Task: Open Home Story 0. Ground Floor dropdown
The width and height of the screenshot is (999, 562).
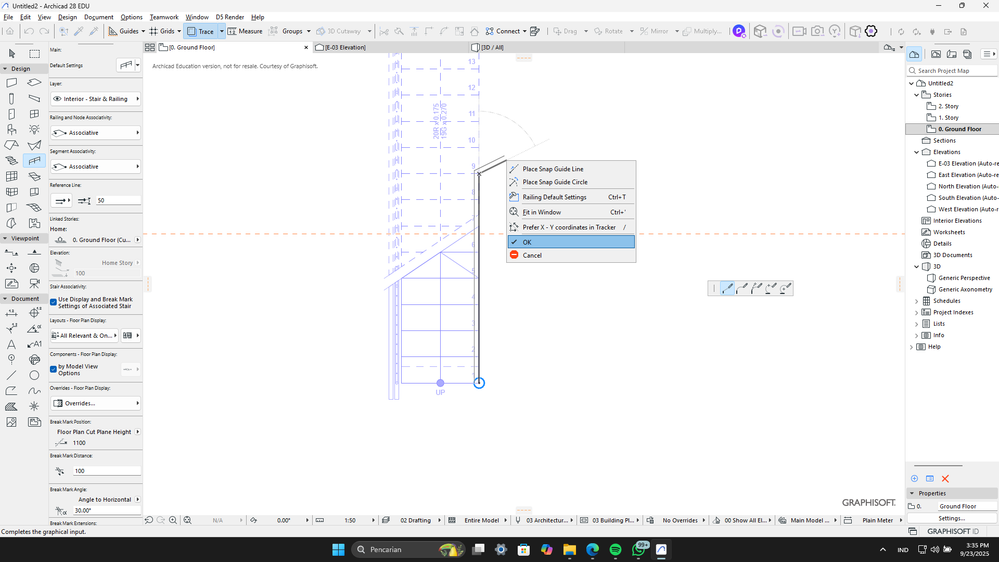Action: [x=96, y=240]
